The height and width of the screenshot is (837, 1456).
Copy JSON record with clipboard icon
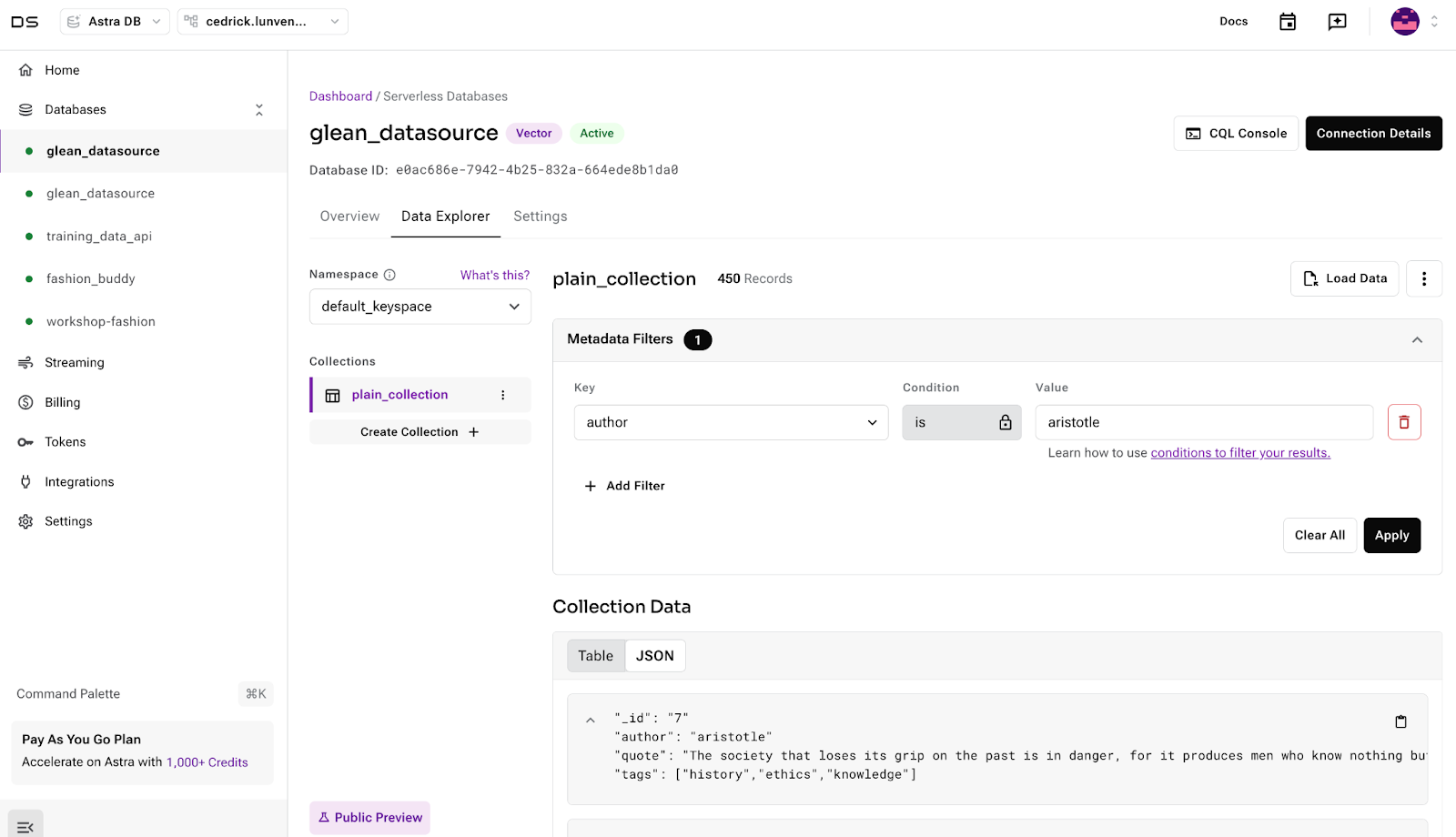(x=1401, y=721)
